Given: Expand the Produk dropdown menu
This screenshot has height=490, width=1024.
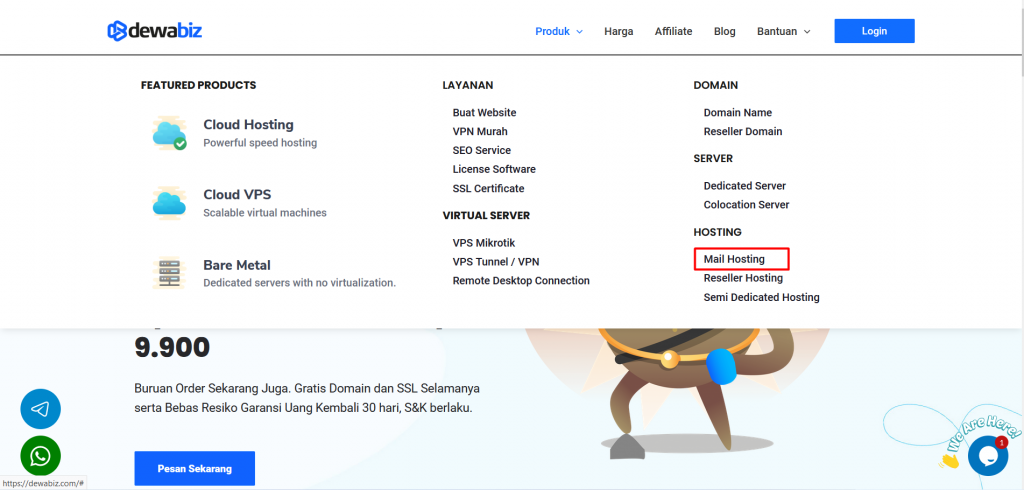Looking at the screenshot, I should tap(558, 31).
